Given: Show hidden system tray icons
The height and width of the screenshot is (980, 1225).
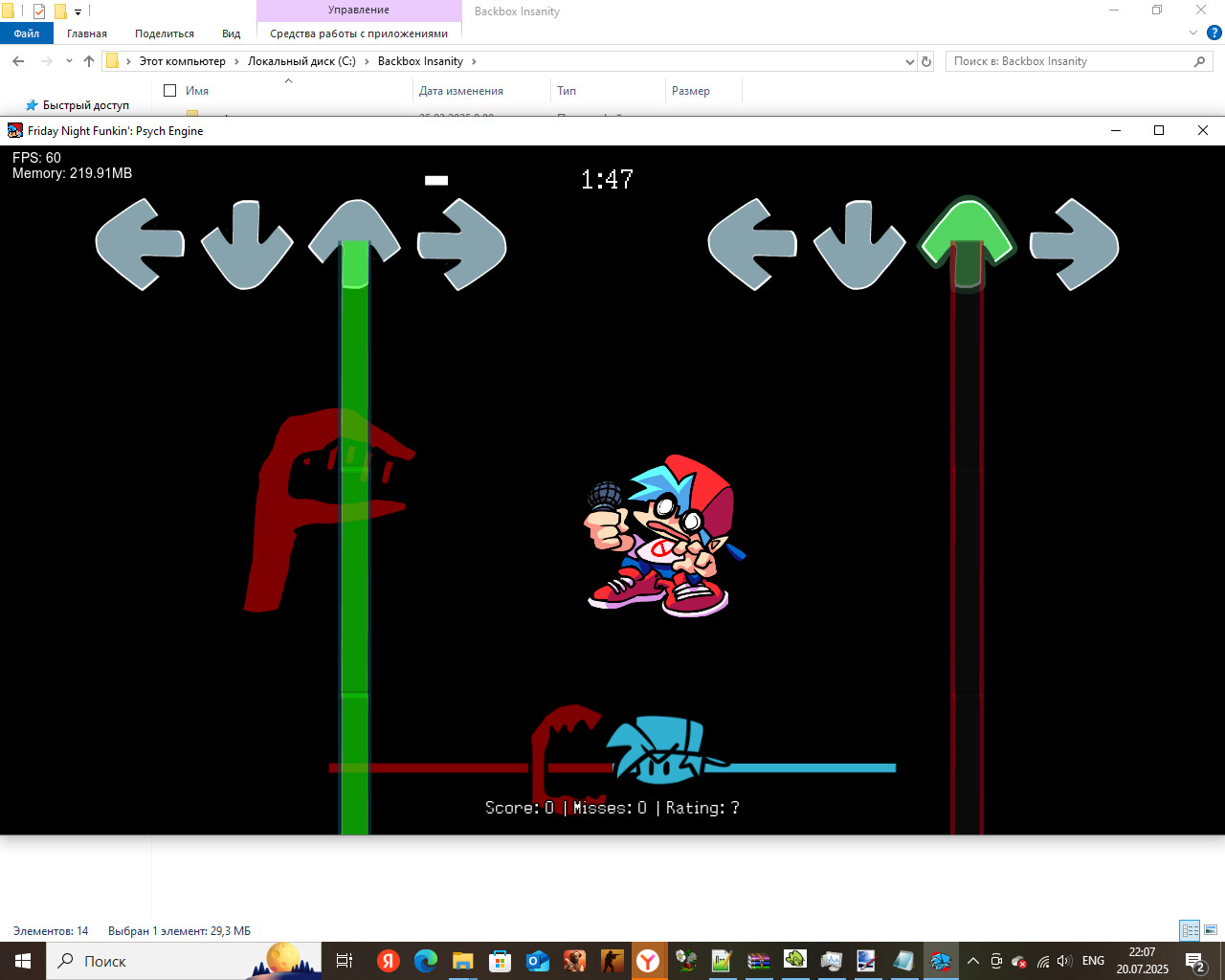Looking at the screenshot, I should tap(972, 961).
